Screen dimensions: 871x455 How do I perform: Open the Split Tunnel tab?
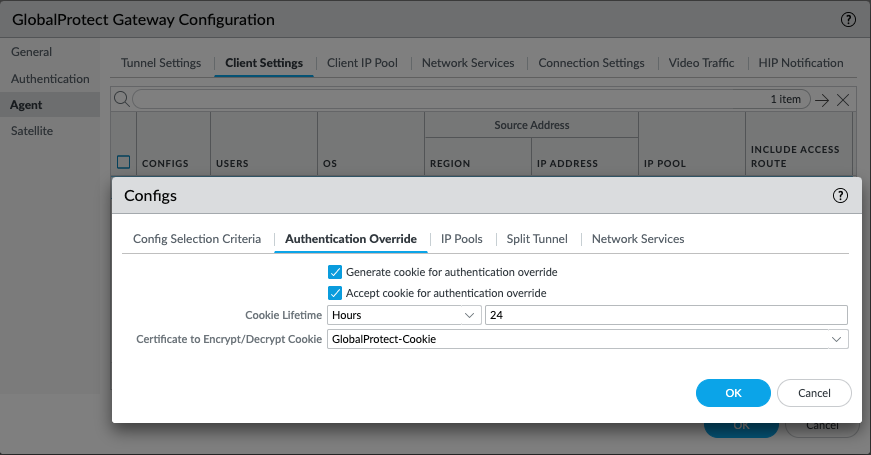click(x=537, y=239)
